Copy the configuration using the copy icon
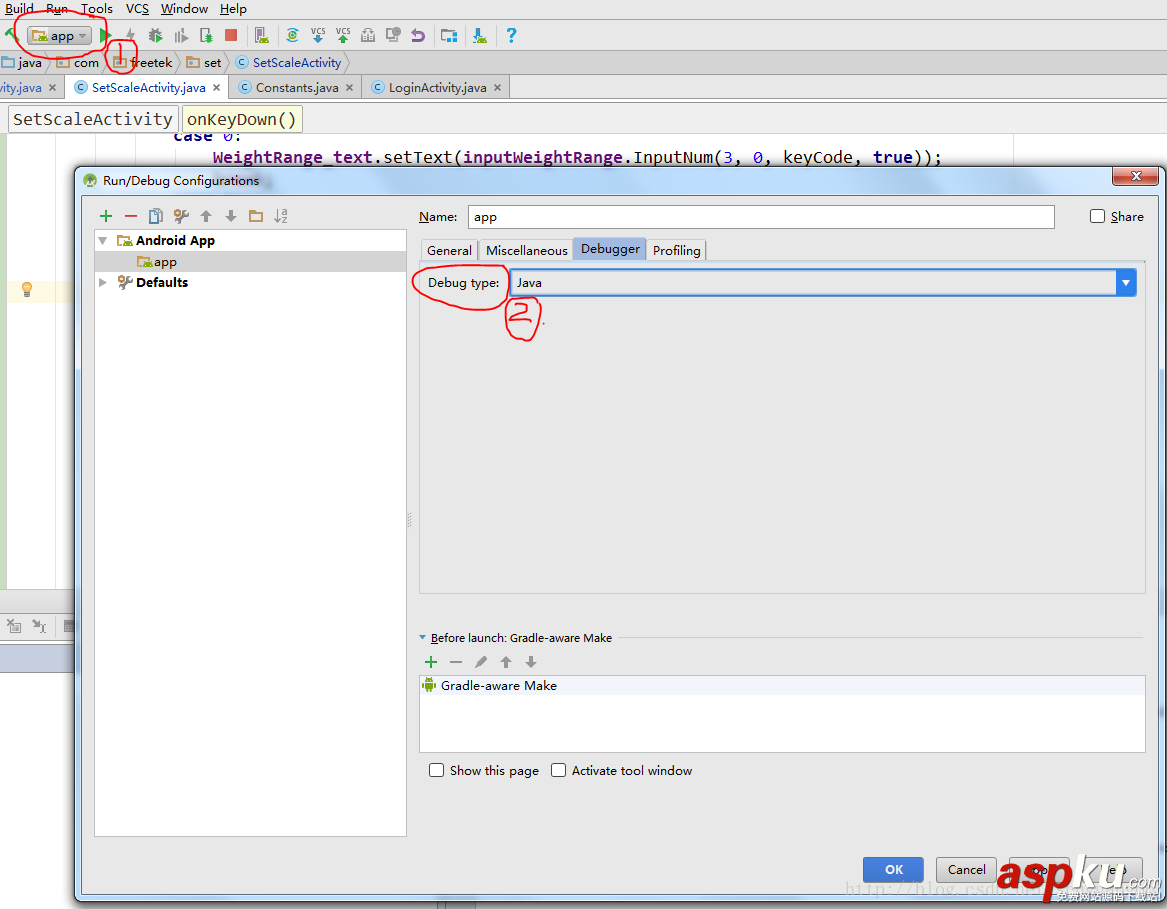This screenshot has width=1167, height=909. 155,215
